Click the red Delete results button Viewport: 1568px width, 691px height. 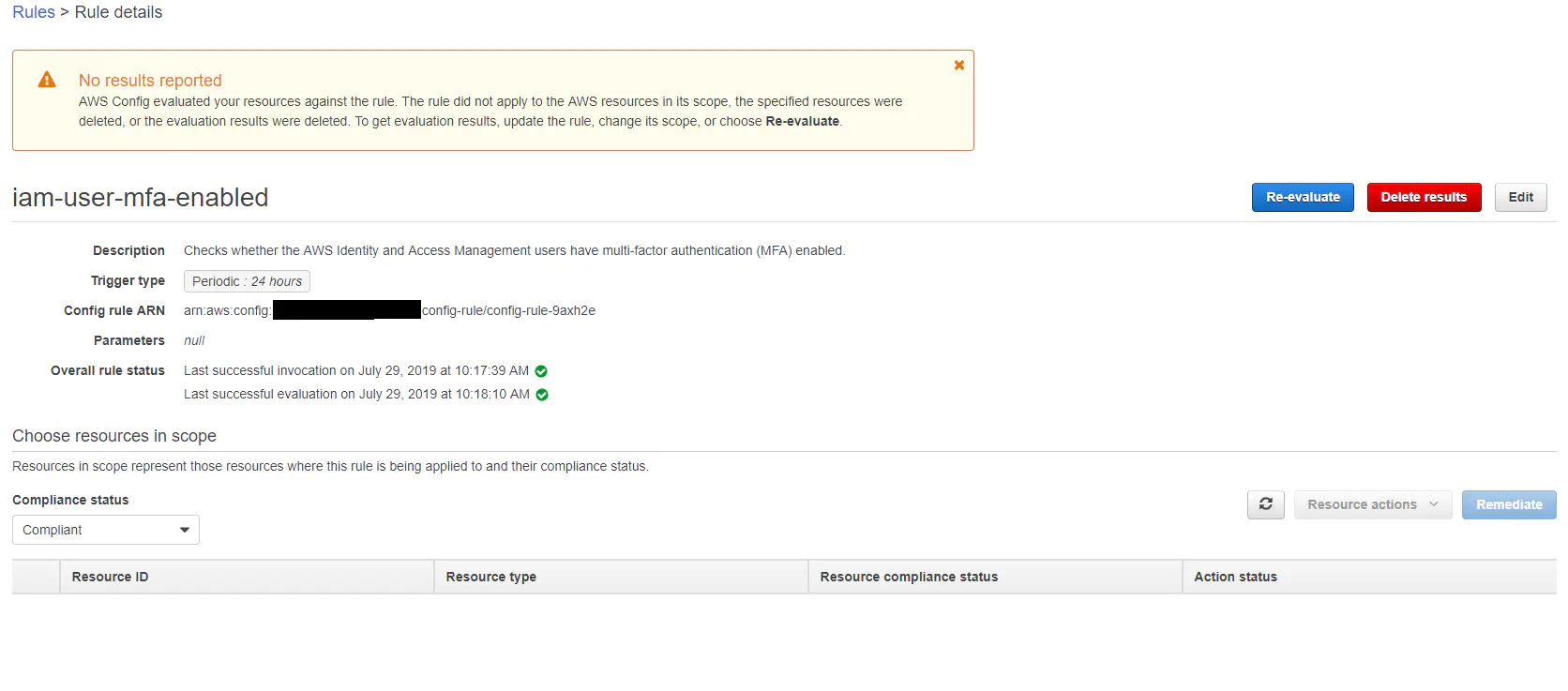click(1424, 197)
